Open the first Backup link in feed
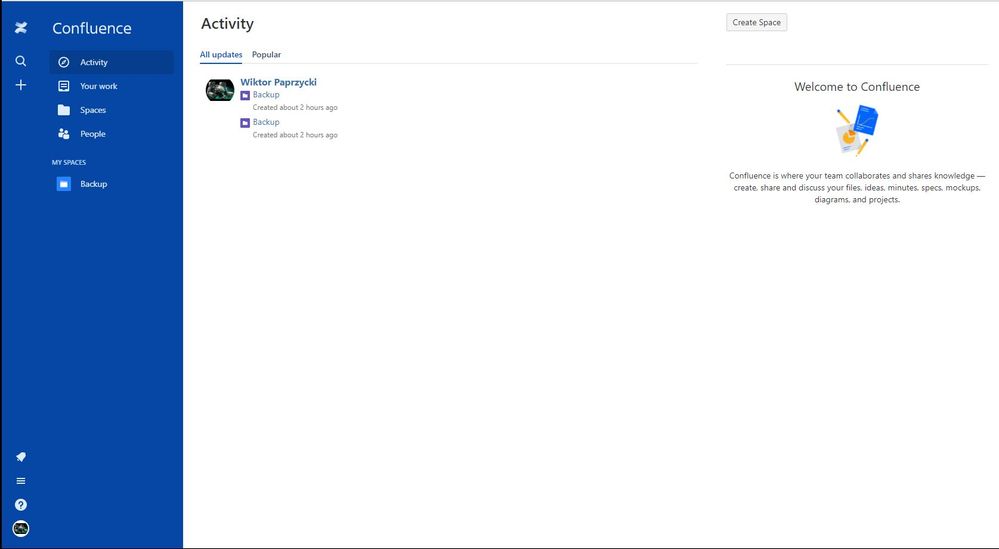Viewport: 999px width, 549px height. [266, 95]
